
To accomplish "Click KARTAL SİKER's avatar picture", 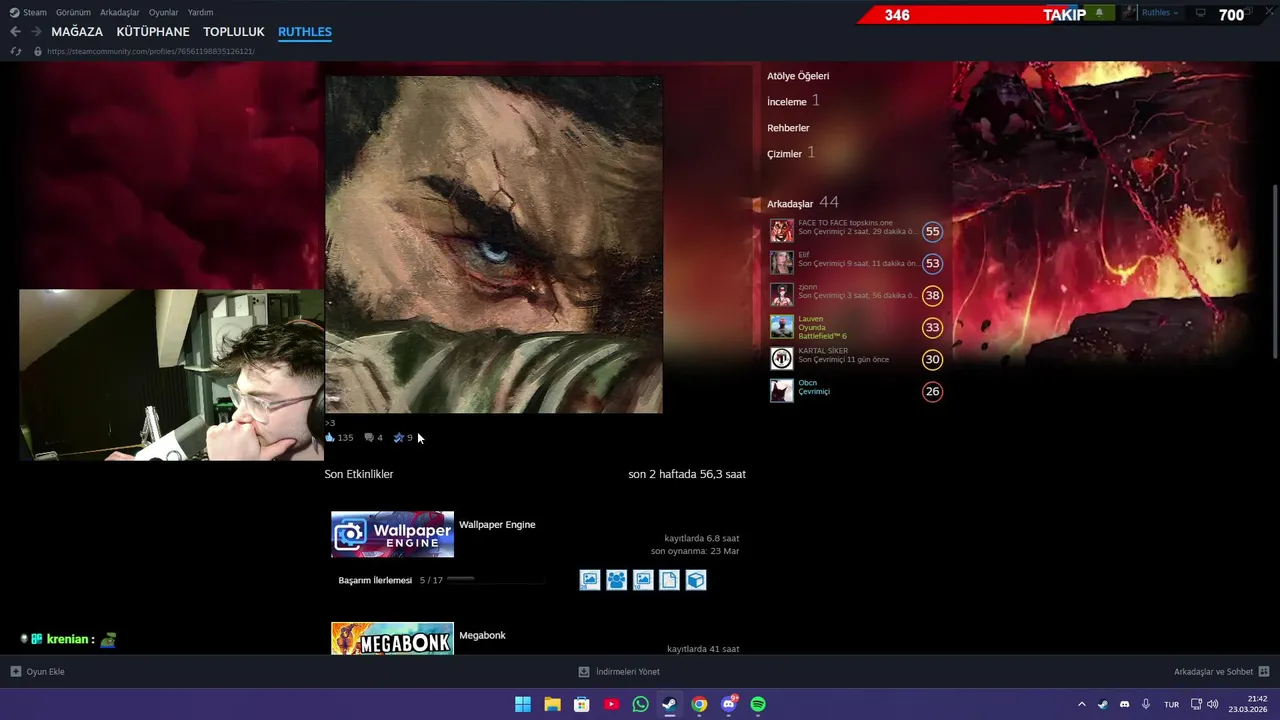I will point(782,359).
